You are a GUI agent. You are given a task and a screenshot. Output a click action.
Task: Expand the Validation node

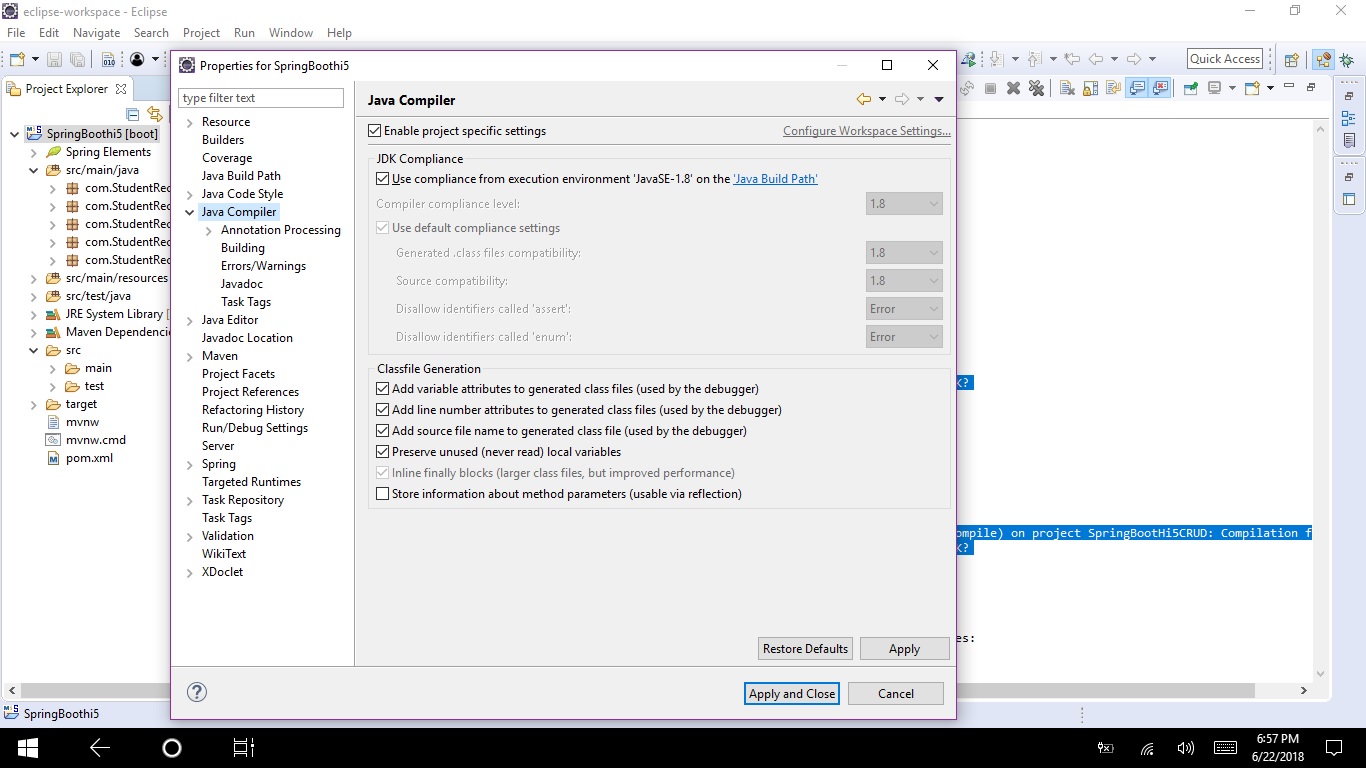click(x=190, y=536)
